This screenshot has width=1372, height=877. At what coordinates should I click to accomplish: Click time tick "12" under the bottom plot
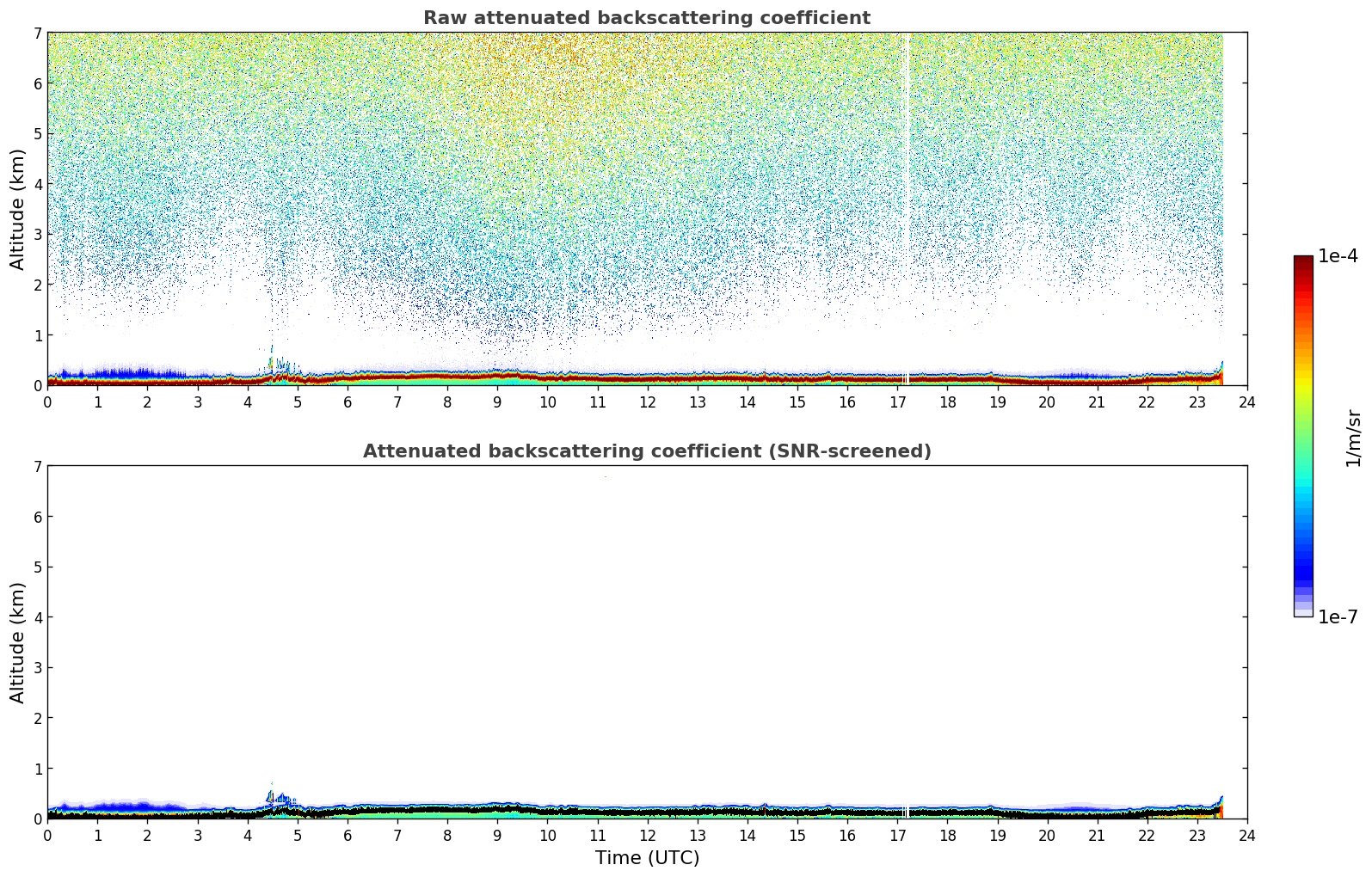pyautogui.click(x=647, y=835)
